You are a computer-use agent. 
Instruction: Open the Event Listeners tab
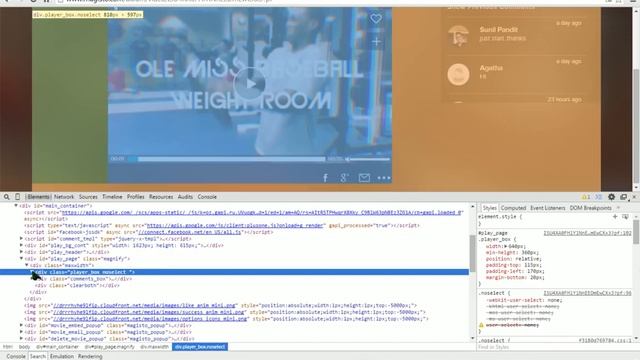[x=548, y=208]
